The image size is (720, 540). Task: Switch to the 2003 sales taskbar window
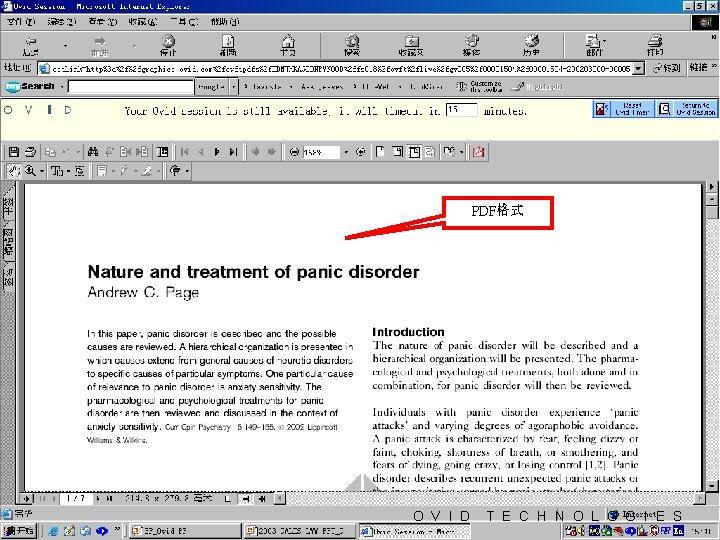300,531
